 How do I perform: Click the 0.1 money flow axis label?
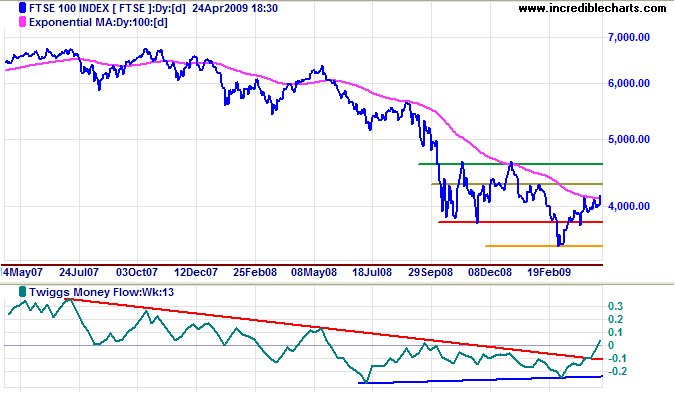(x=615, y=332)
